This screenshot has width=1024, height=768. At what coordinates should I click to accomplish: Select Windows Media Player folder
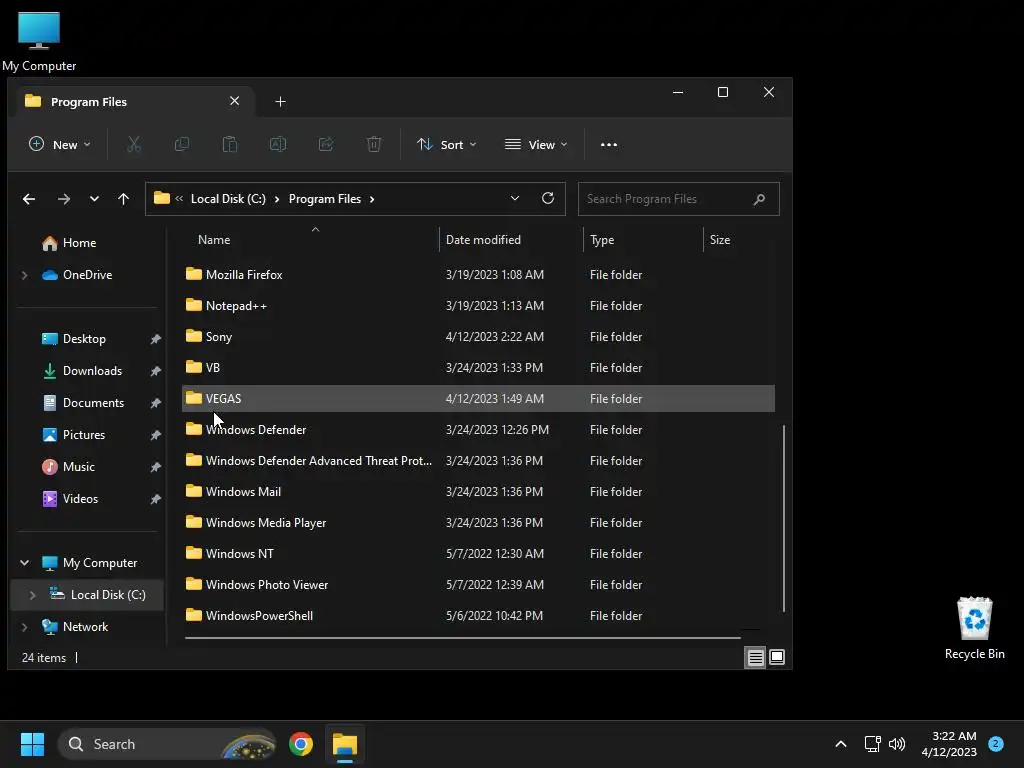click(478, 522)
